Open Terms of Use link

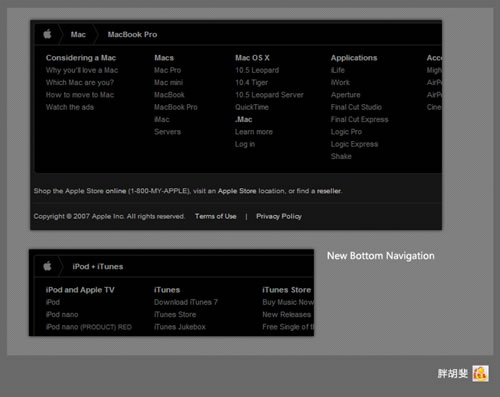216,216
